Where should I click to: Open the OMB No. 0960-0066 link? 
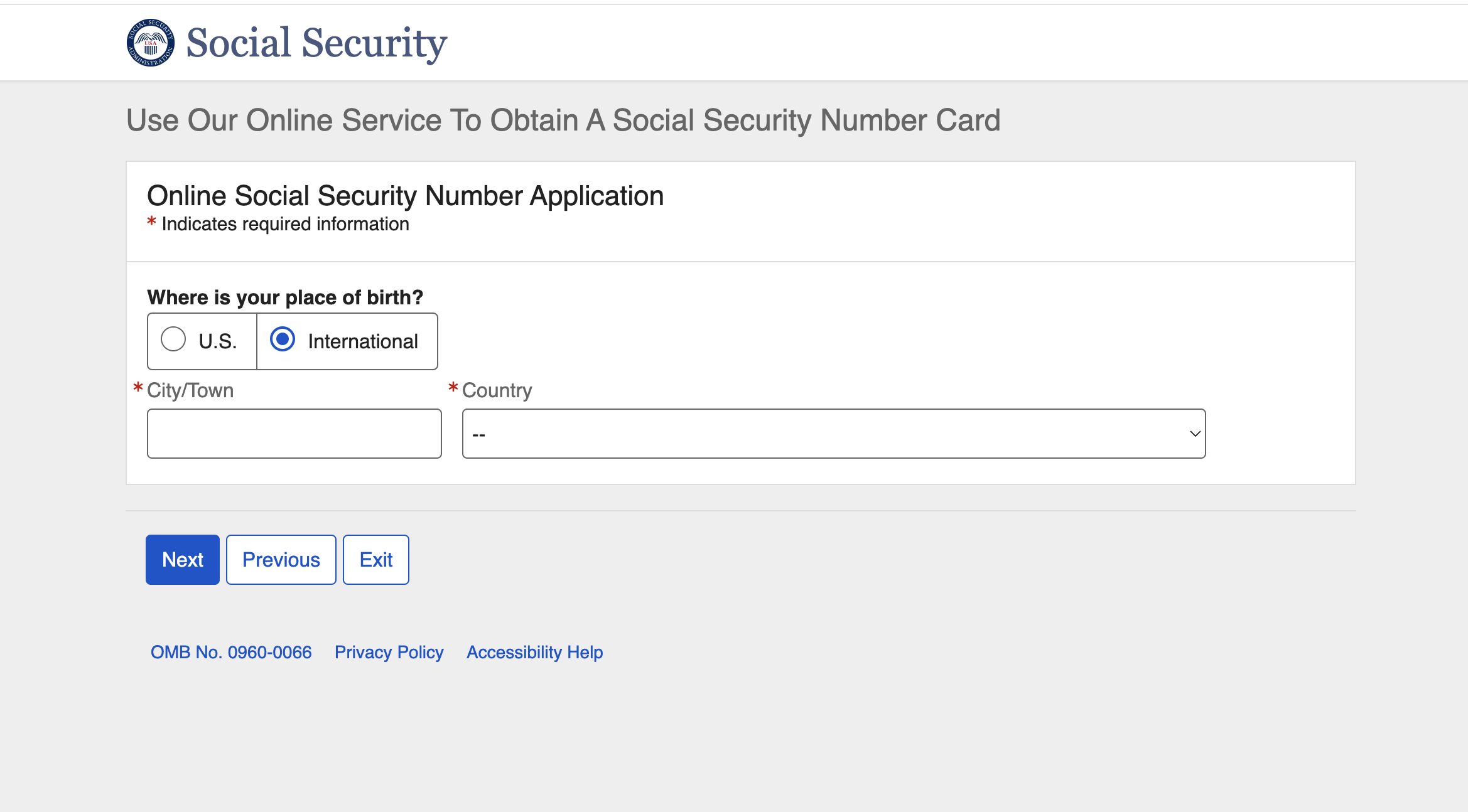(231, 652)
